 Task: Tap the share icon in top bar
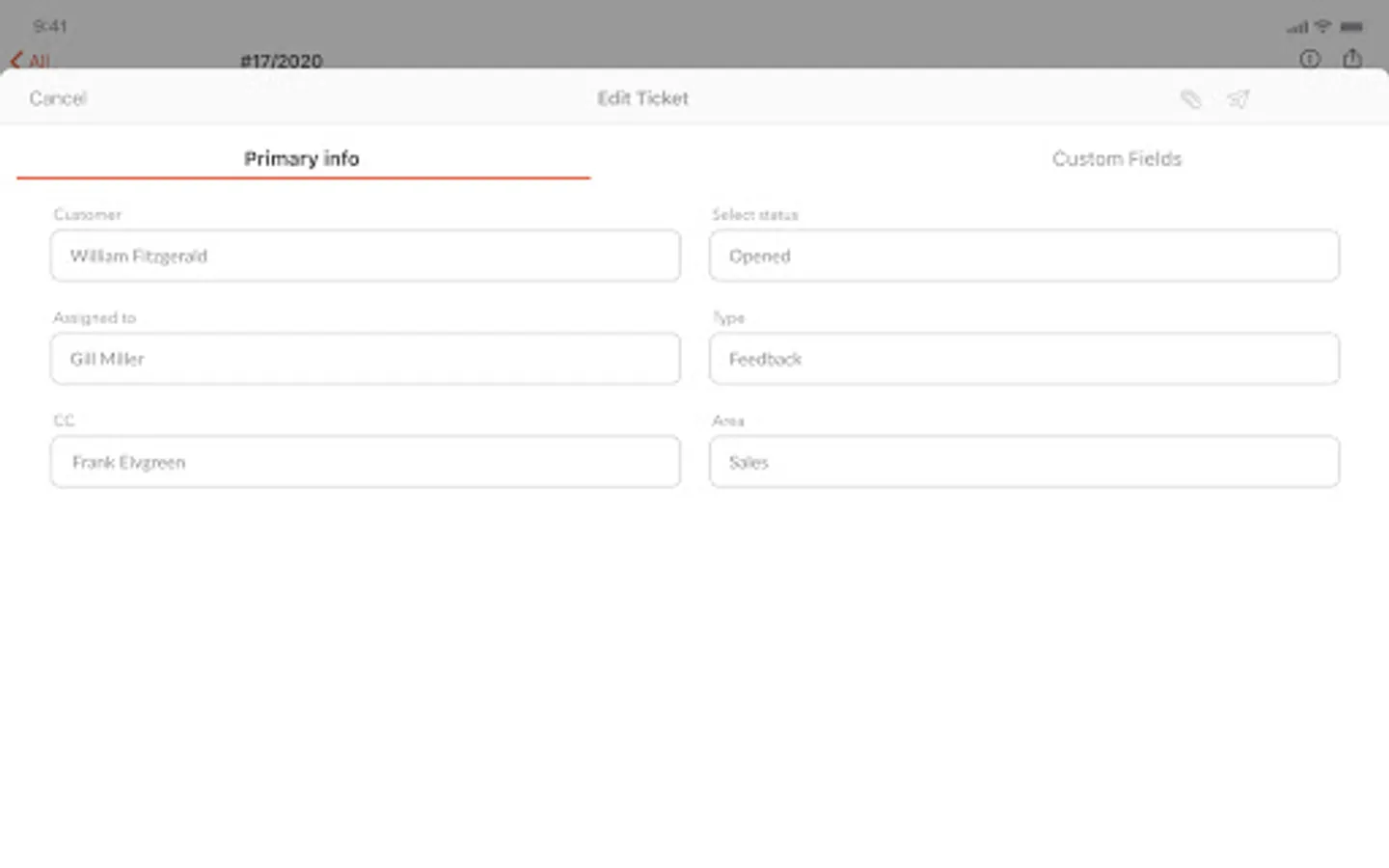click(x=1352, y=59)
